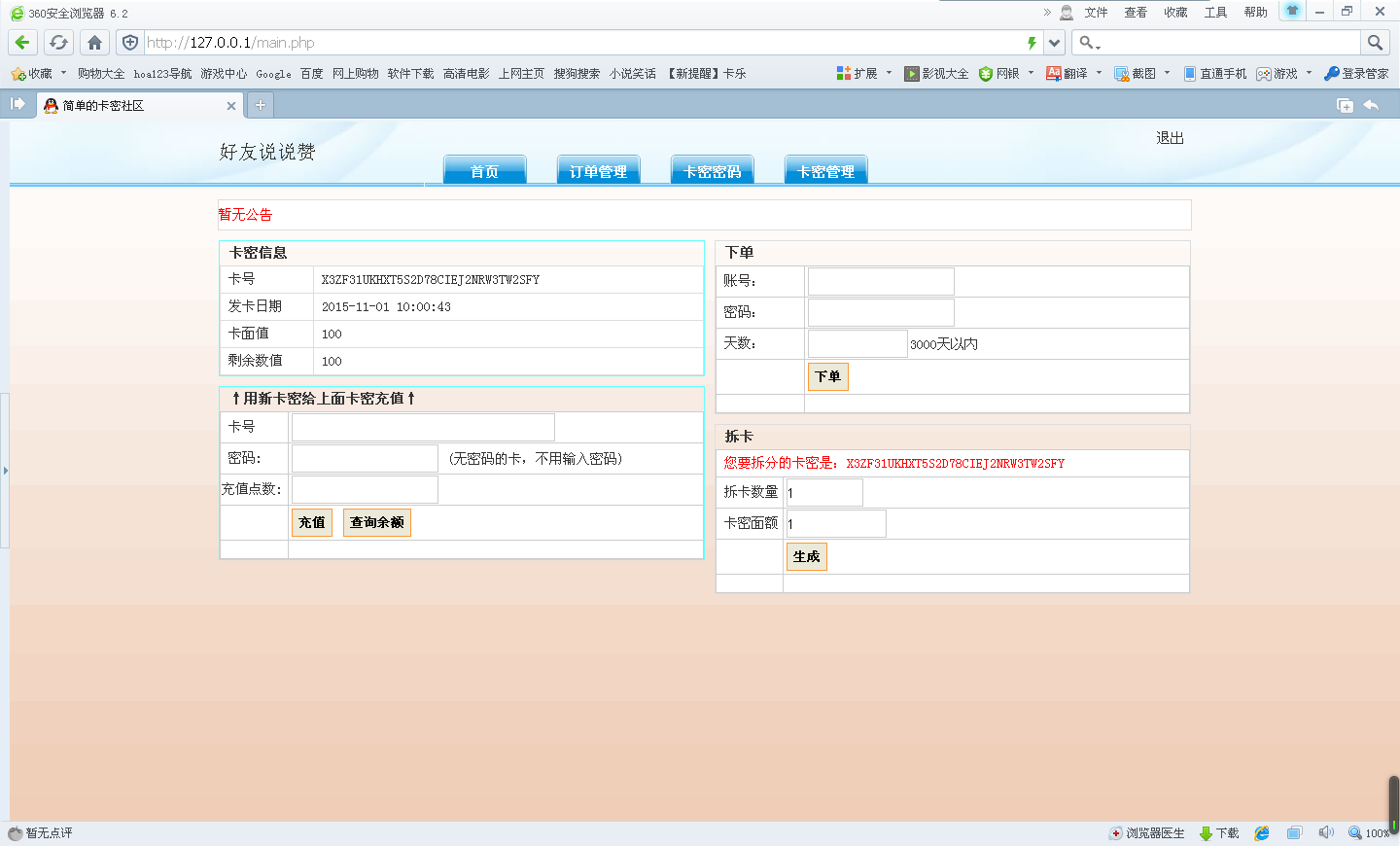Focus the 卡号 input in recharge panel
This screenshot has height=846, width=1400.
coord(423,428)
